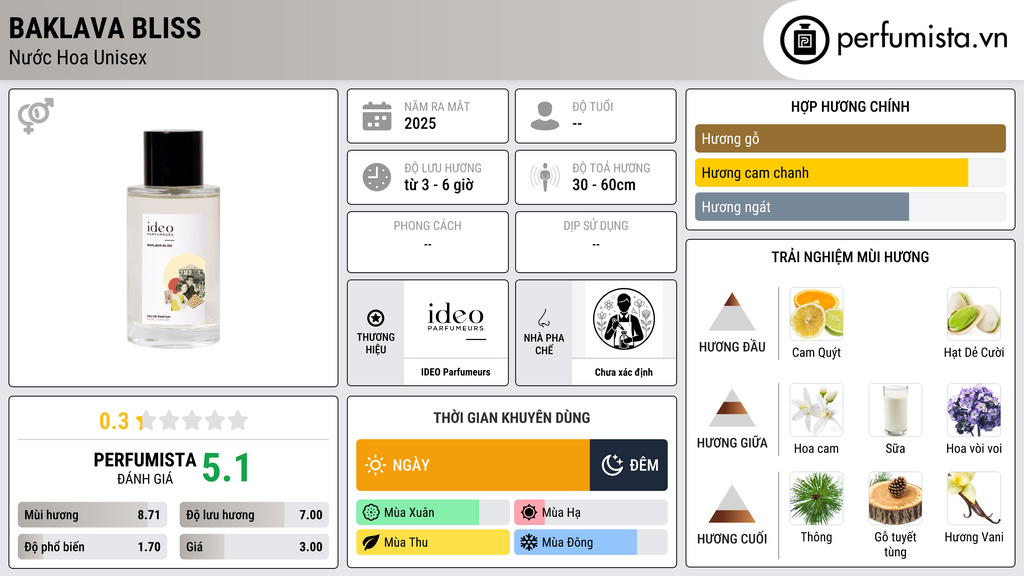Click the Đêm night segment
The height and width of the screenshot is (576, 1024).
629,465
